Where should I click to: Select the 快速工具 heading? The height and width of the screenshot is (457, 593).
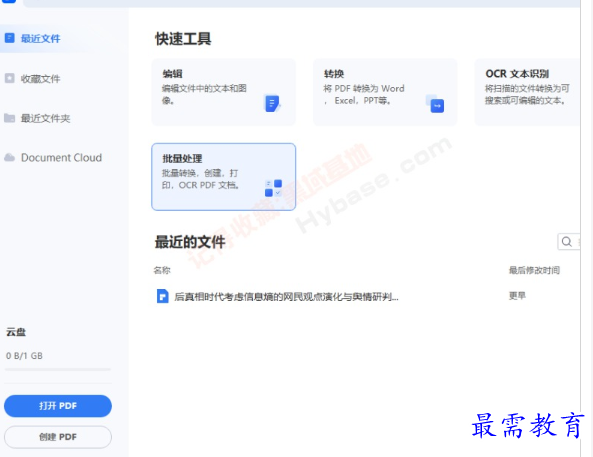[x=183, y=39]
